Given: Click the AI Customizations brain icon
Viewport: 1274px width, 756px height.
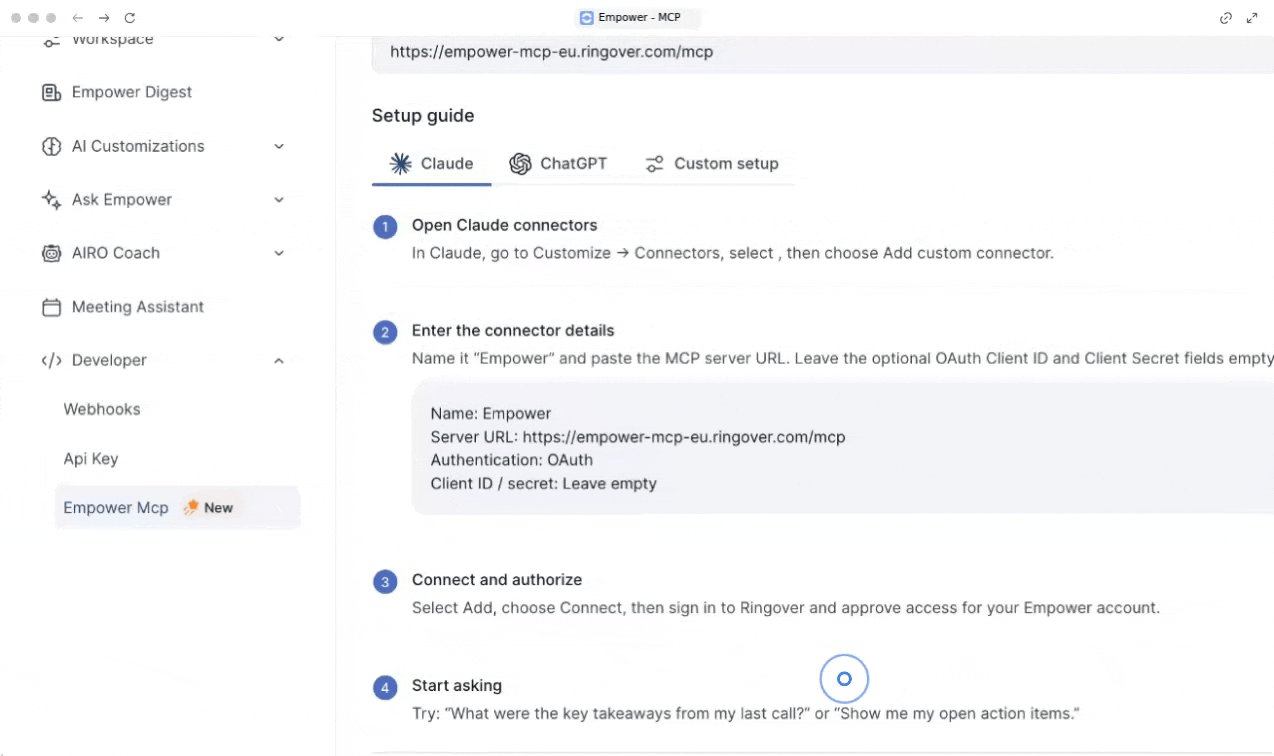Looking at the screenshot, I should click(51, 146).
